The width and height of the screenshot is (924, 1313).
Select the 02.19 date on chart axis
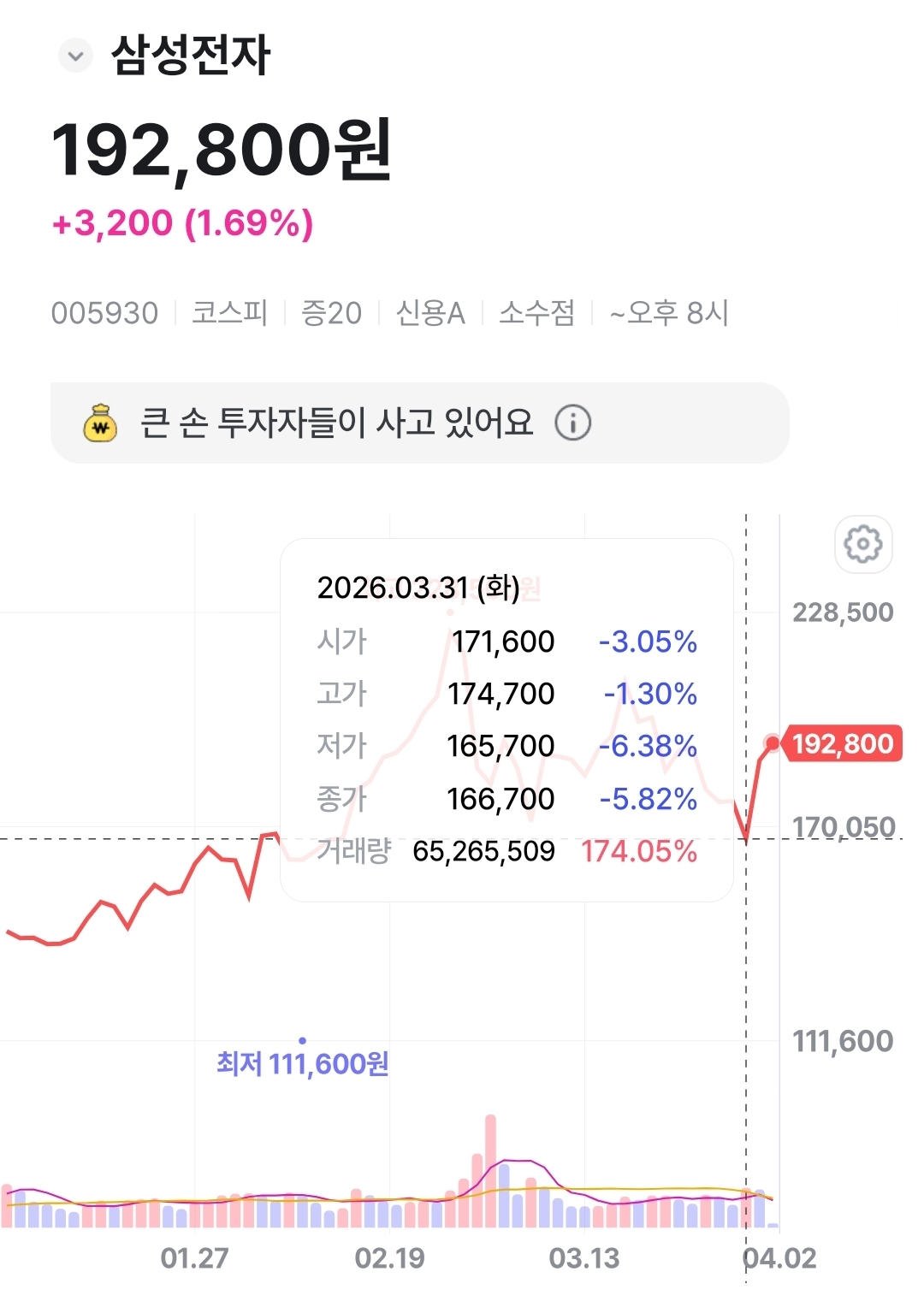click(389, 1258)
